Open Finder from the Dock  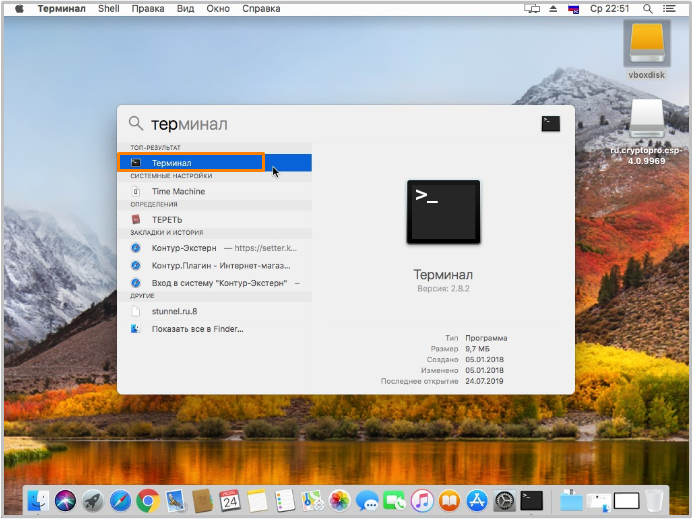pyautogui.click(x=38, y=501)
